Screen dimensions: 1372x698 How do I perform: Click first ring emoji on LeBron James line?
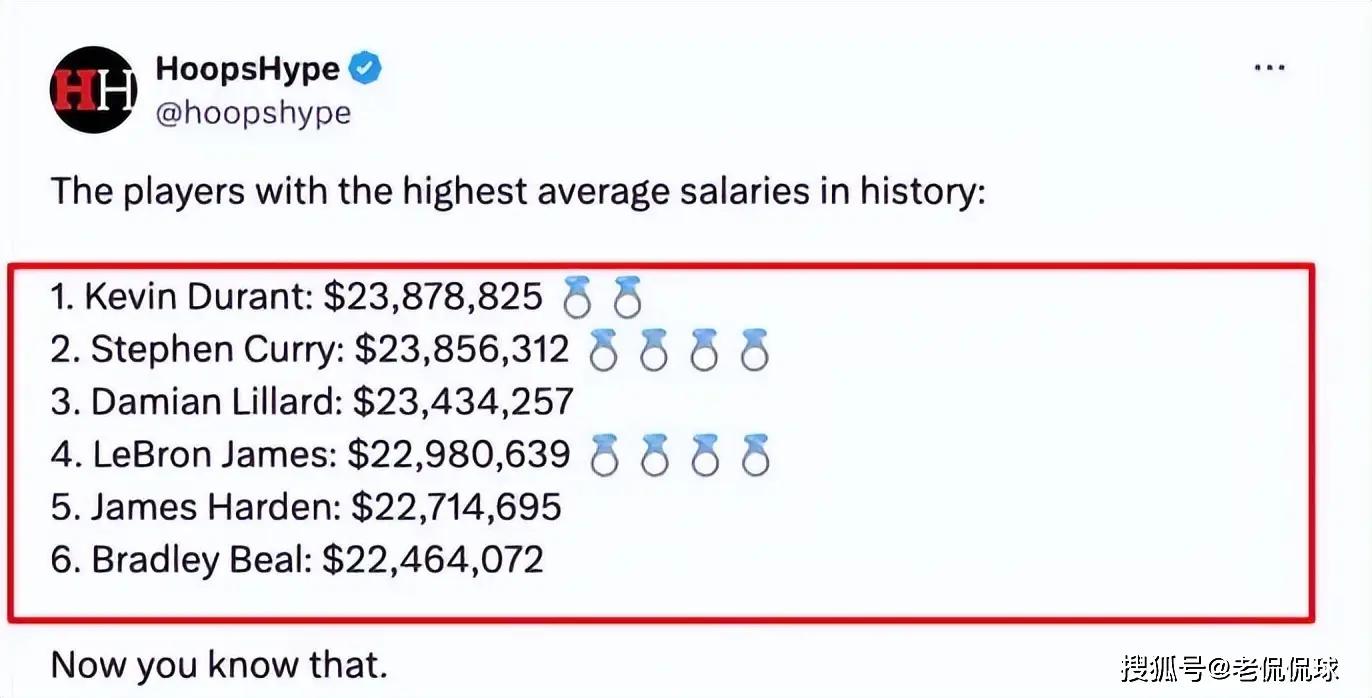605,455
